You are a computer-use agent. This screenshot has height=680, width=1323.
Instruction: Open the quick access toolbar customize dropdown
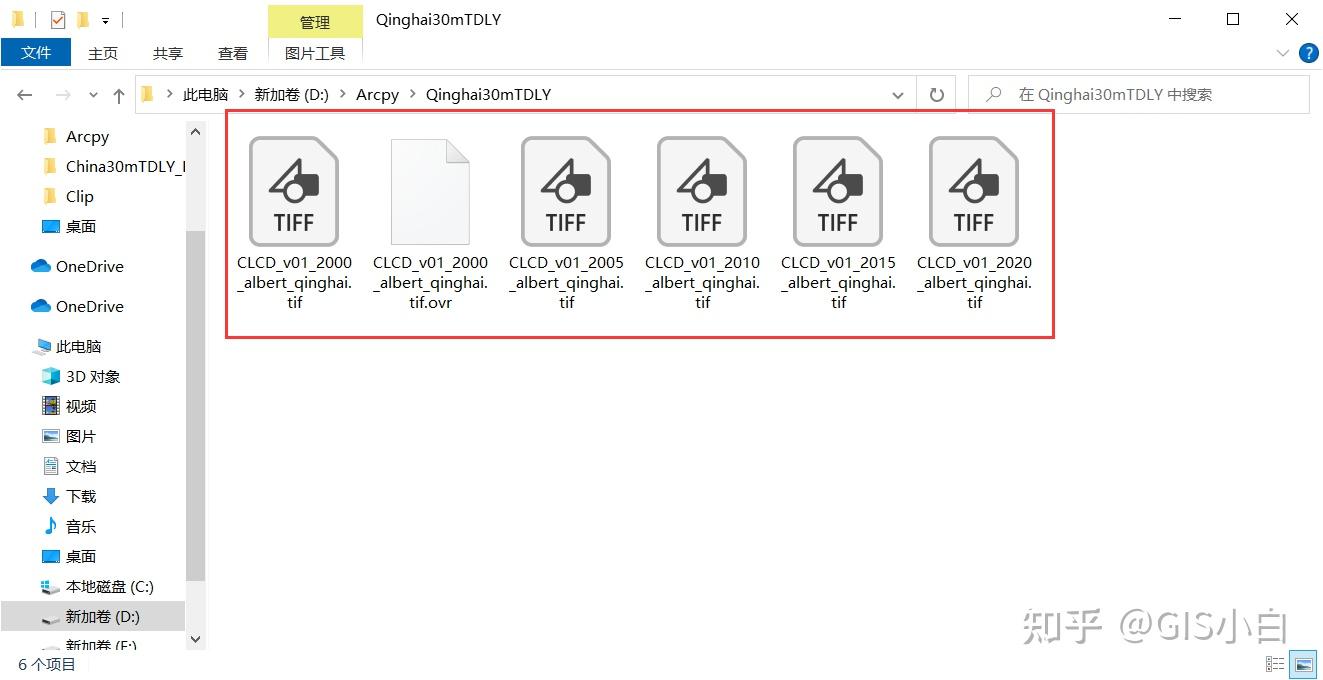tap(105, 20)
